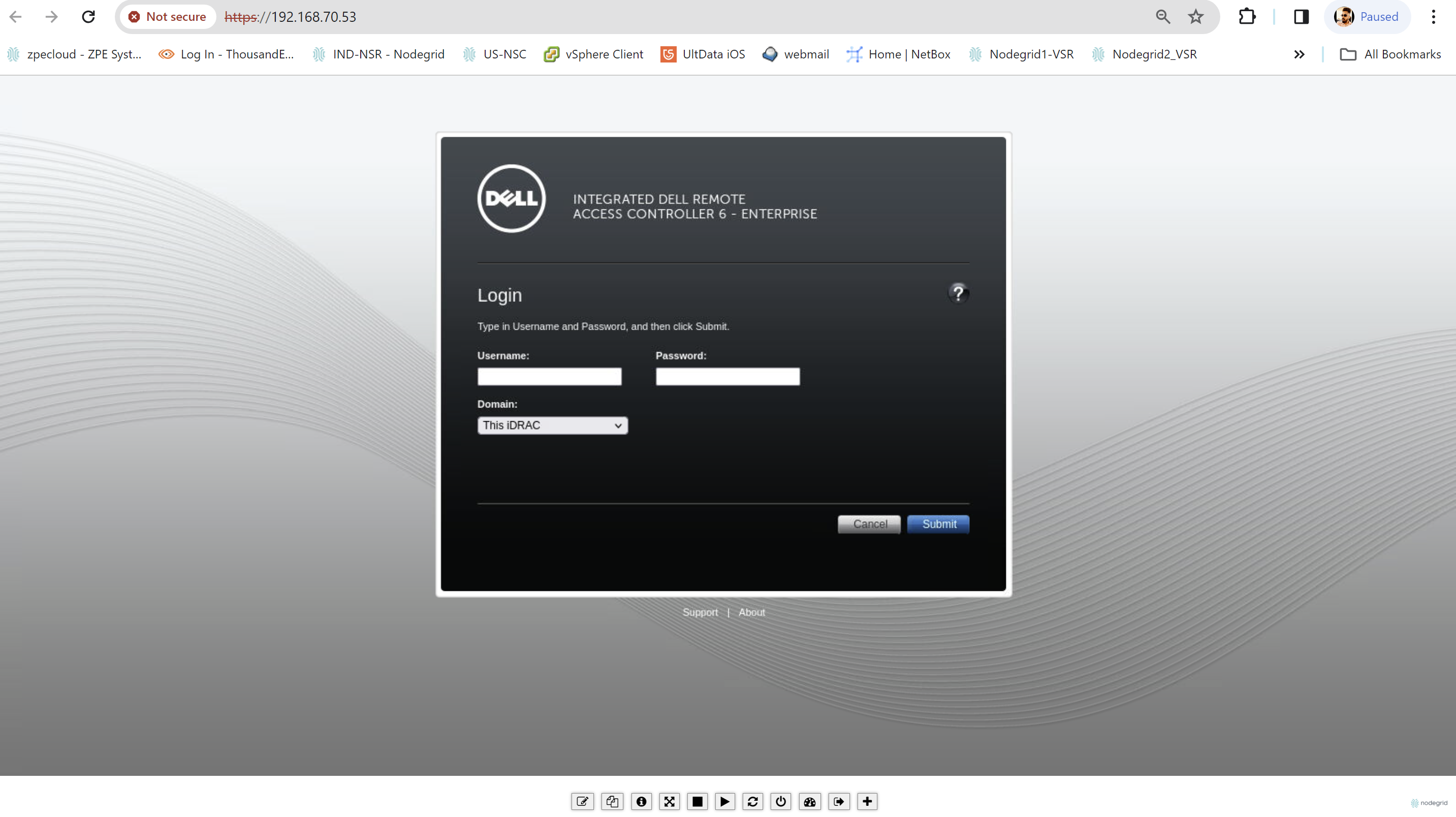
Task: Open the Log In - ThousandE... bookmark
Action: (227, 54)
